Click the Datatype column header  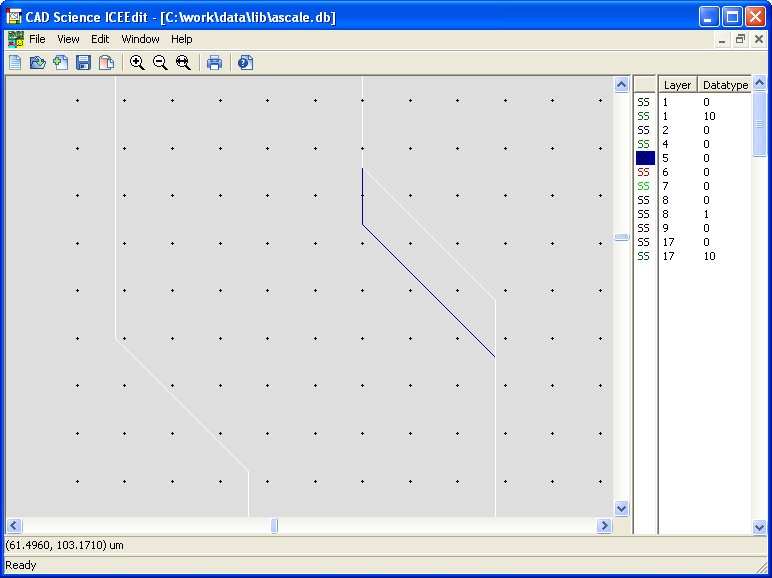pos(724,85)
